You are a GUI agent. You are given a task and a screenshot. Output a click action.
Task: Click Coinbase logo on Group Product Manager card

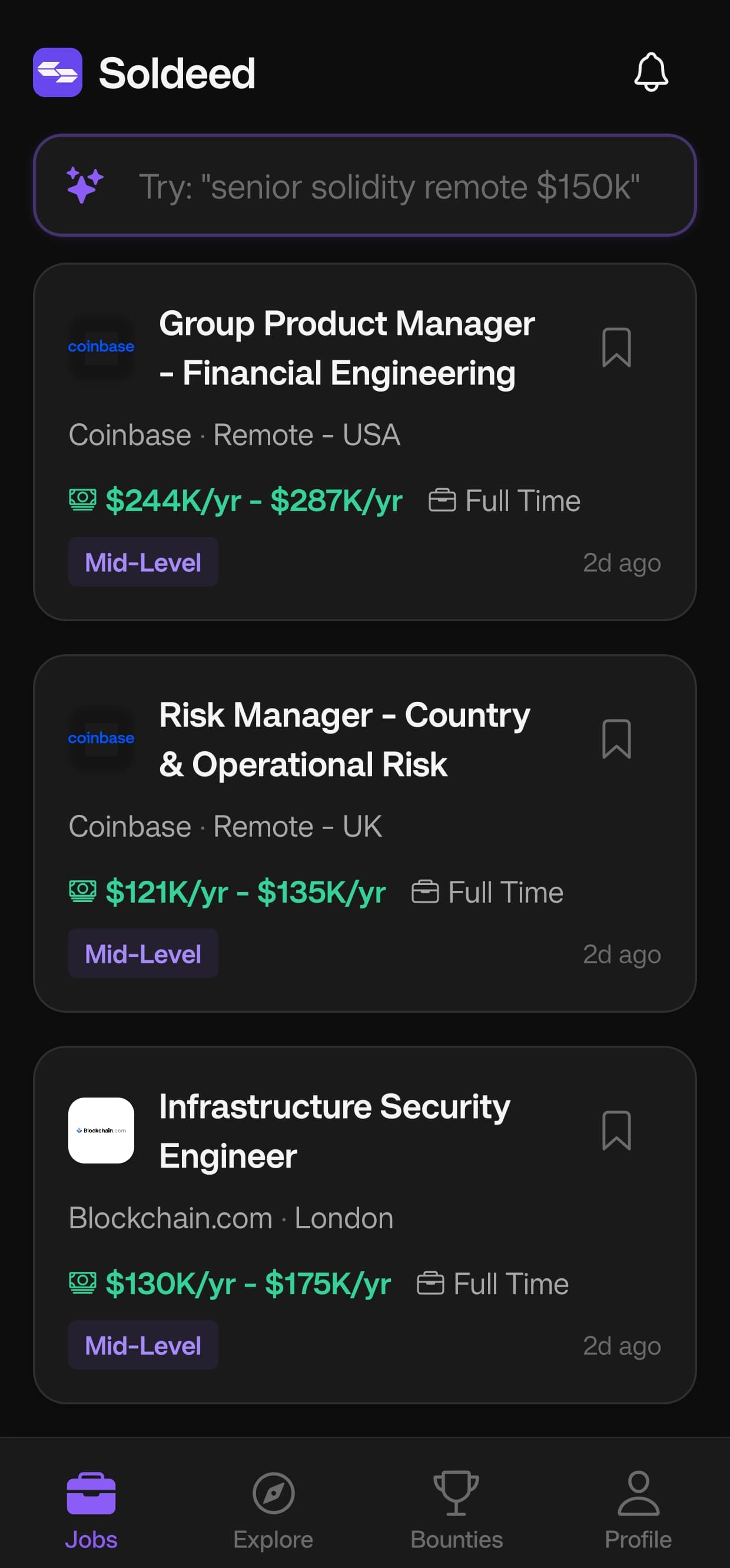point(101,347)
